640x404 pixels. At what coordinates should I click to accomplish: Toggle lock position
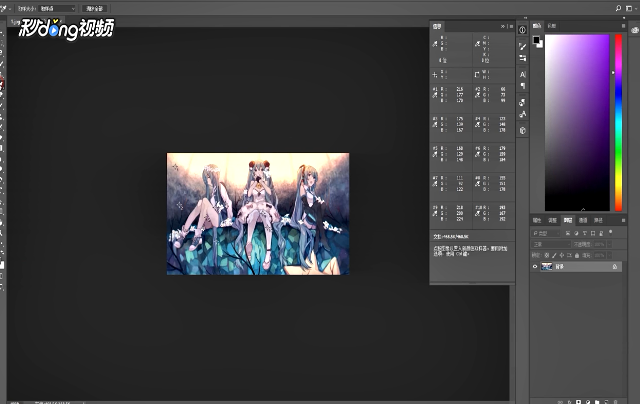click(x=562, y=255)
